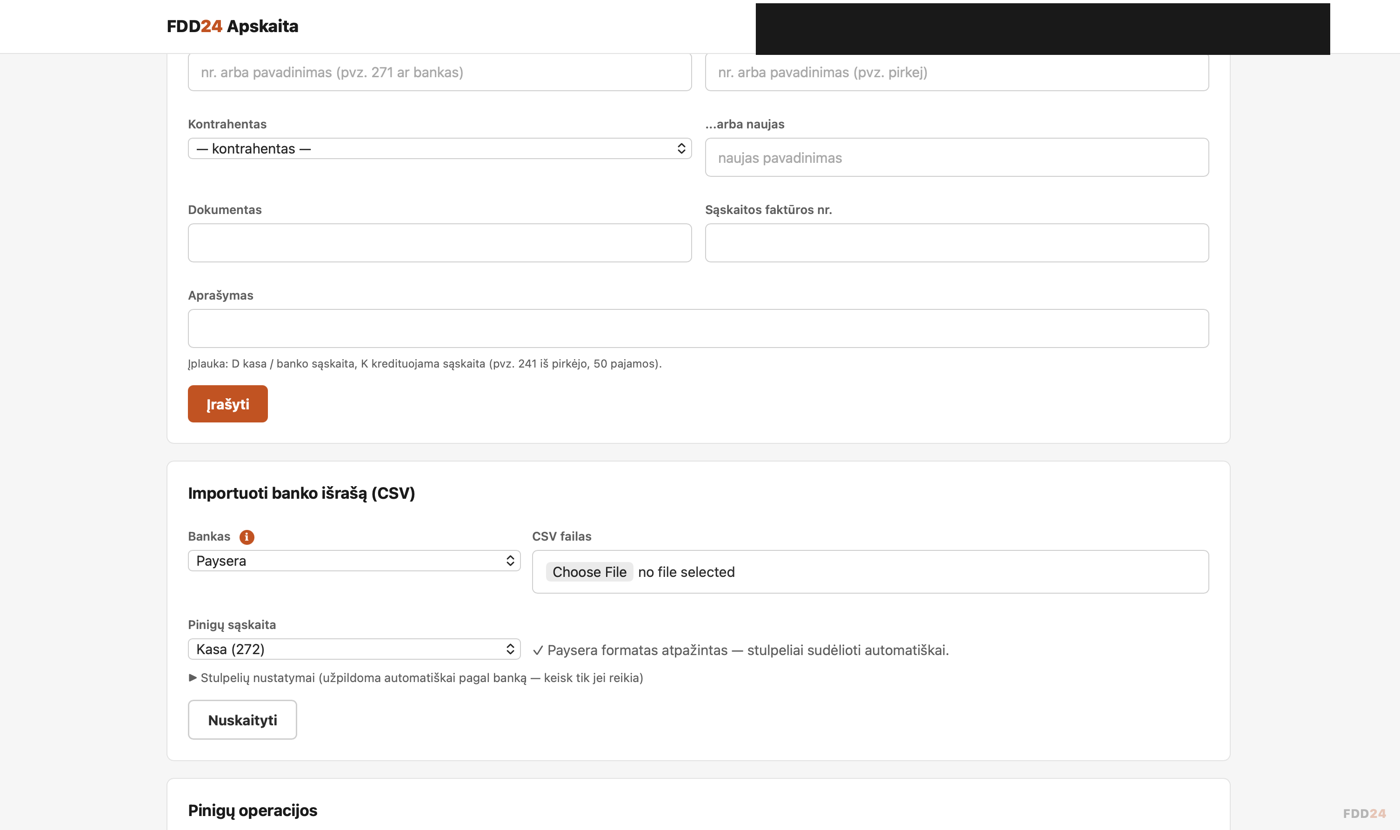This screenshot has height=830, width=1400.
Task: Click the Pinigų operacijos heading
Action: pos(253,810)
